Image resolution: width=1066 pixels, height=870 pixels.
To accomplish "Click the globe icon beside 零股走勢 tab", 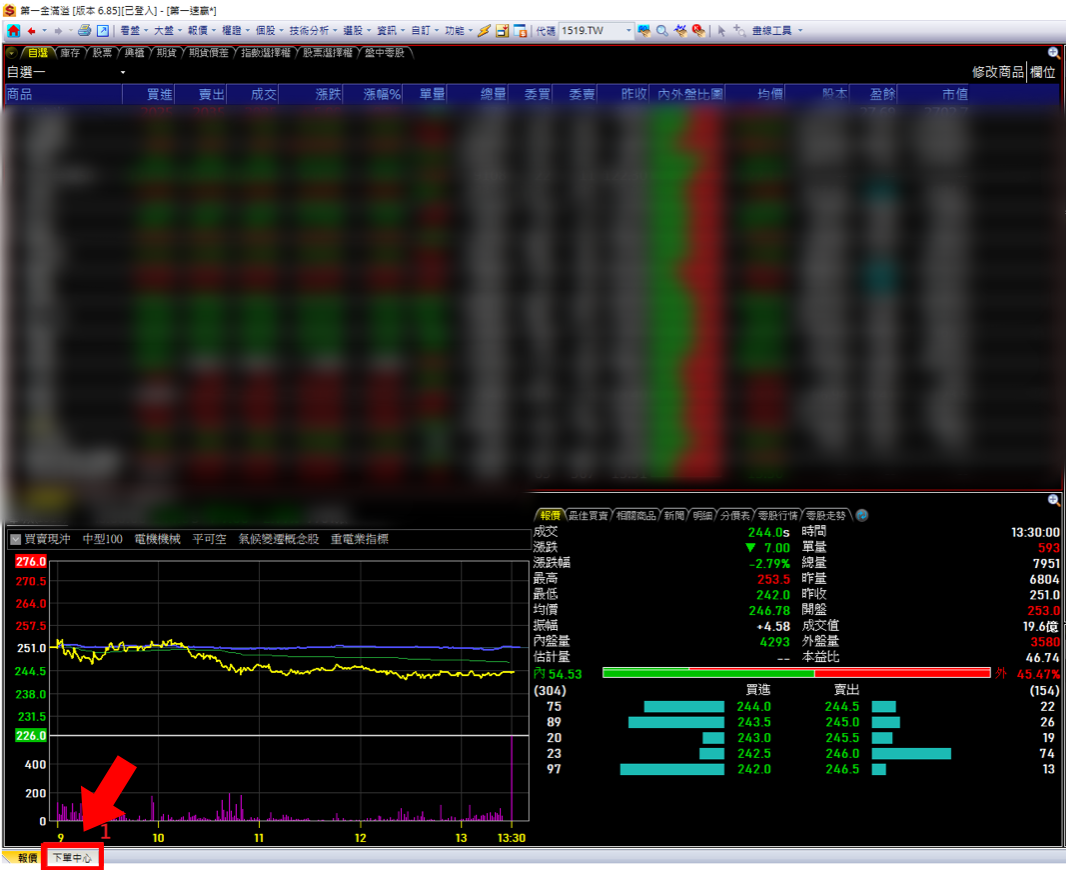I will tap(862, 516).
